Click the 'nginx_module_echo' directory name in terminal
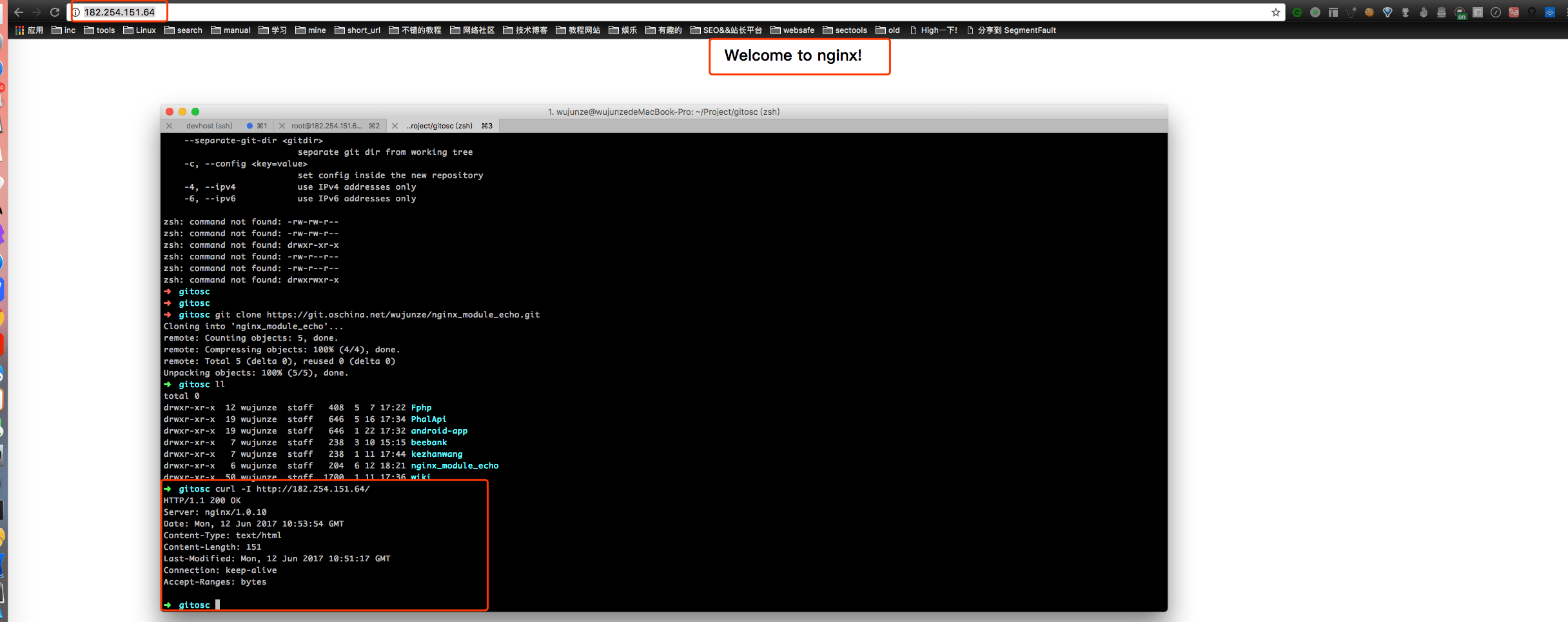 click(x=455, y=466)
